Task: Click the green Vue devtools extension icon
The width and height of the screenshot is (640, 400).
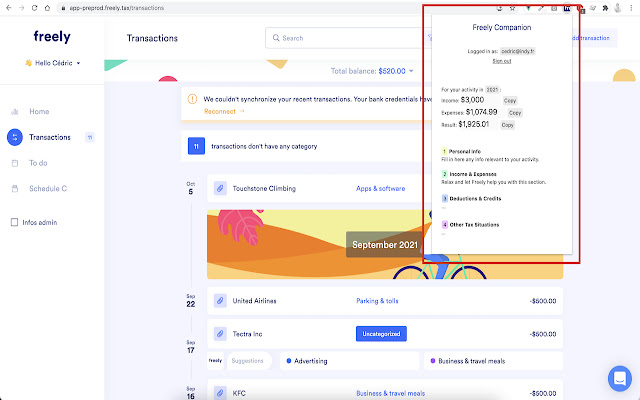Action: (528, 8)
